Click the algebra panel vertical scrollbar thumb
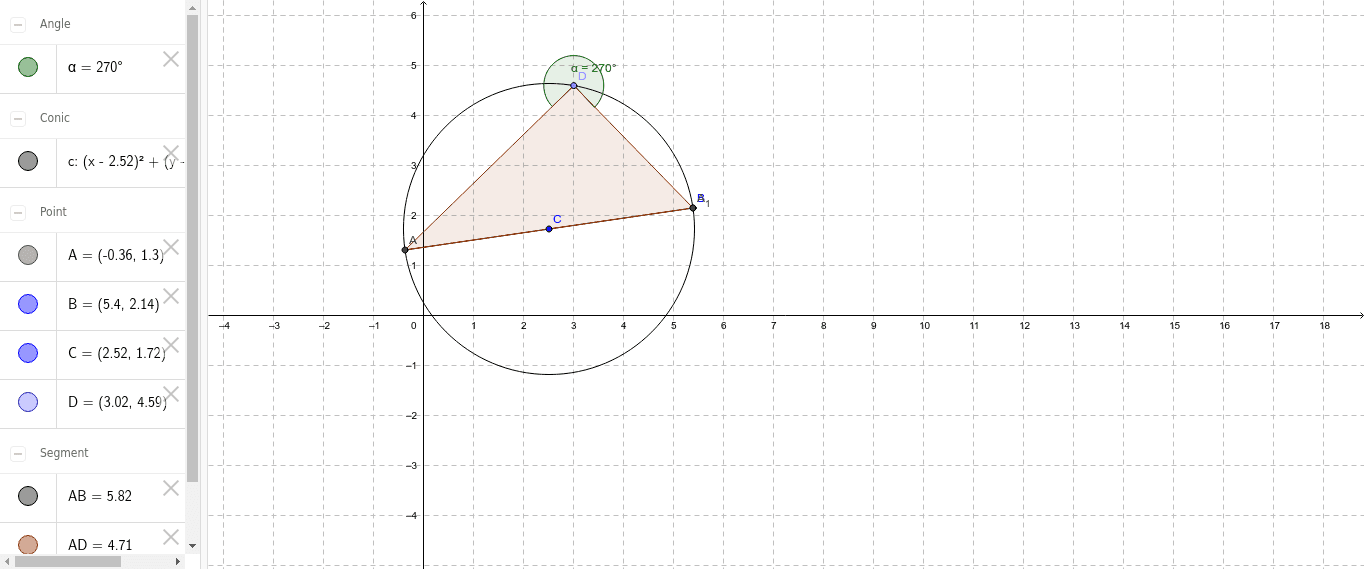 click(x=192, y=248)
